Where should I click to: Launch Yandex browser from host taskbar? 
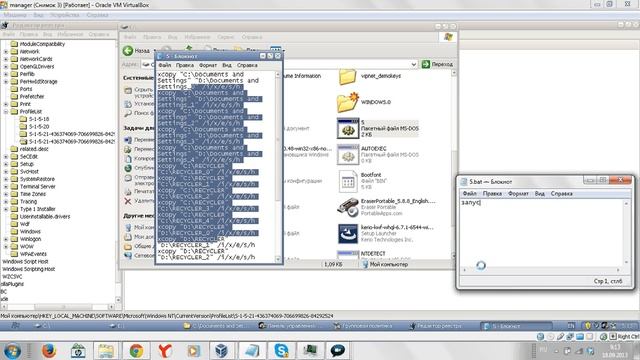click(x=165, y=351)
